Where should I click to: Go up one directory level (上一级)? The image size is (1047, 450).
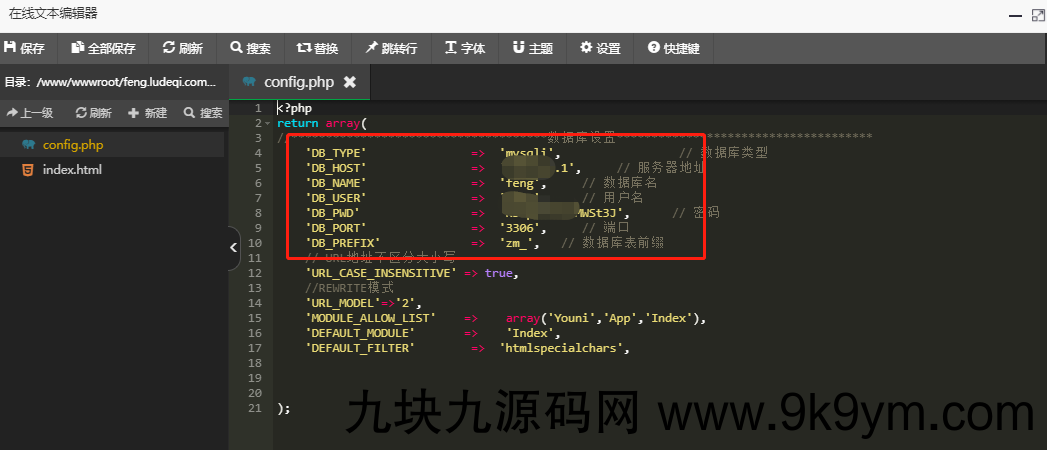(x=30, y=113)
